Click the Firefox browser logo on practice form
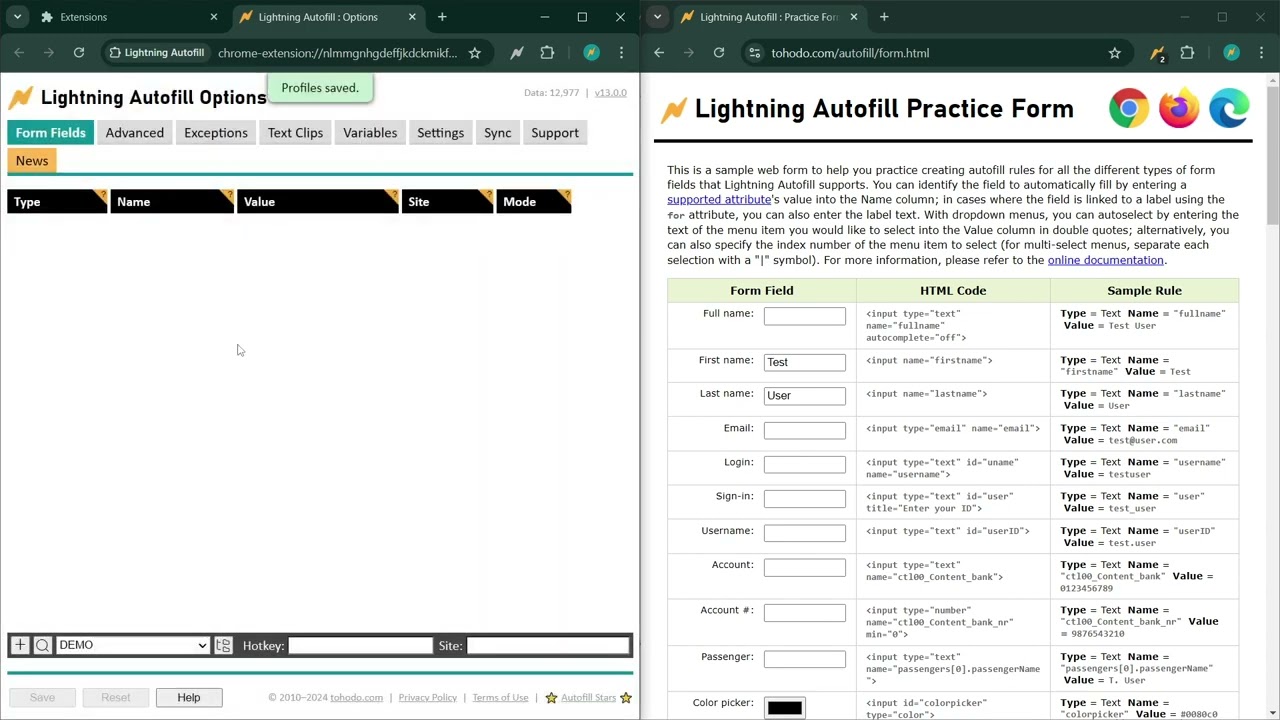The width and height of the screenshot is (1280, 720). tap(1179, 108)
